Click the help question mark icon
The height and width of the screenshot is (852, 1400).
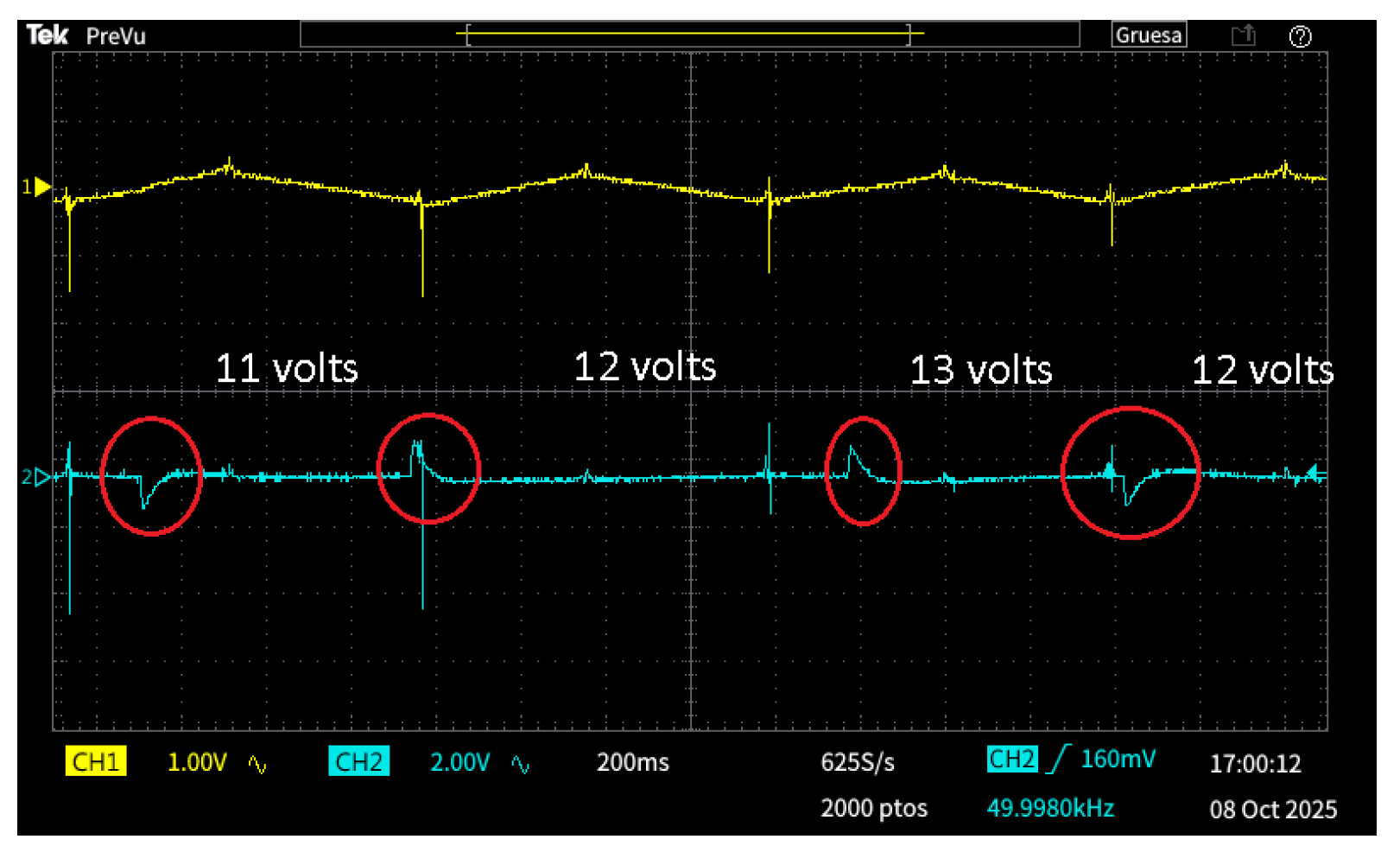click(x=1300, y=36)
